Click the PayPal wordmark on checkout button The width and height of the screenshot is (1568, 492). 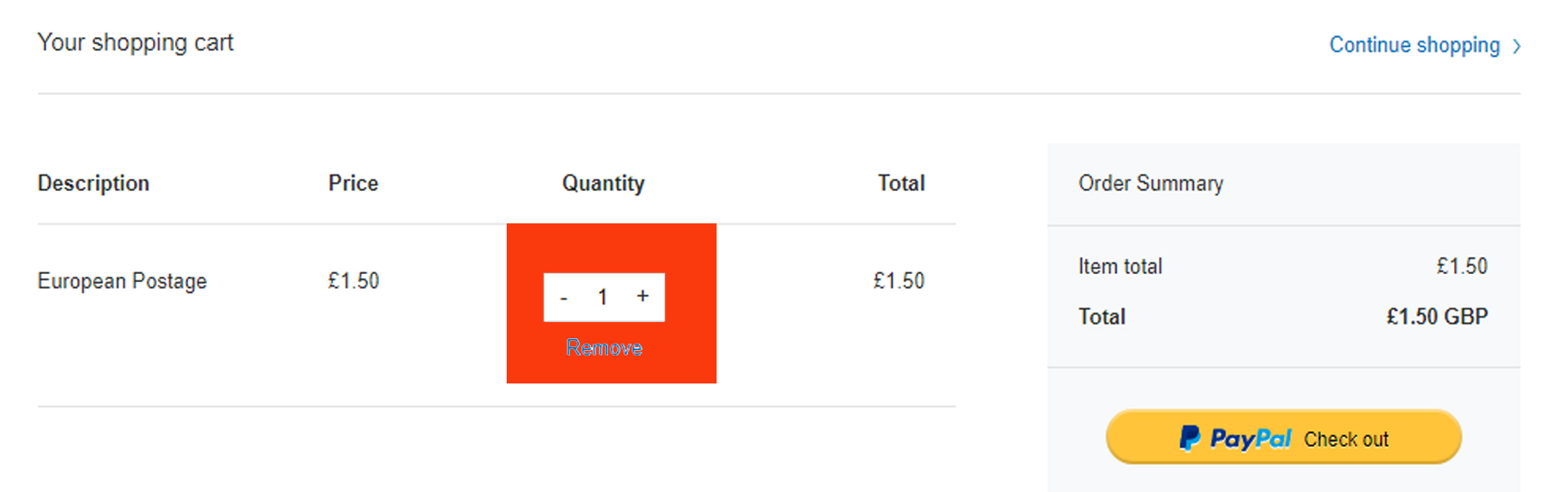click(x=1250, y=439)
